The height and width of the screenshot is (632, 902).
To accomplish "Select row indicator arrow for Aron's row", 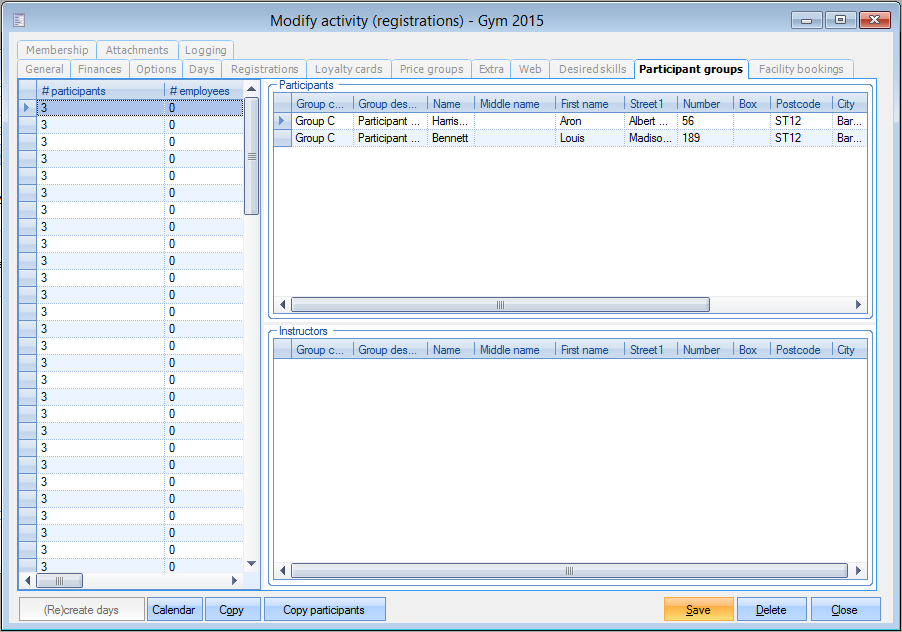I will pyautogui.click(x=282, y=121).
